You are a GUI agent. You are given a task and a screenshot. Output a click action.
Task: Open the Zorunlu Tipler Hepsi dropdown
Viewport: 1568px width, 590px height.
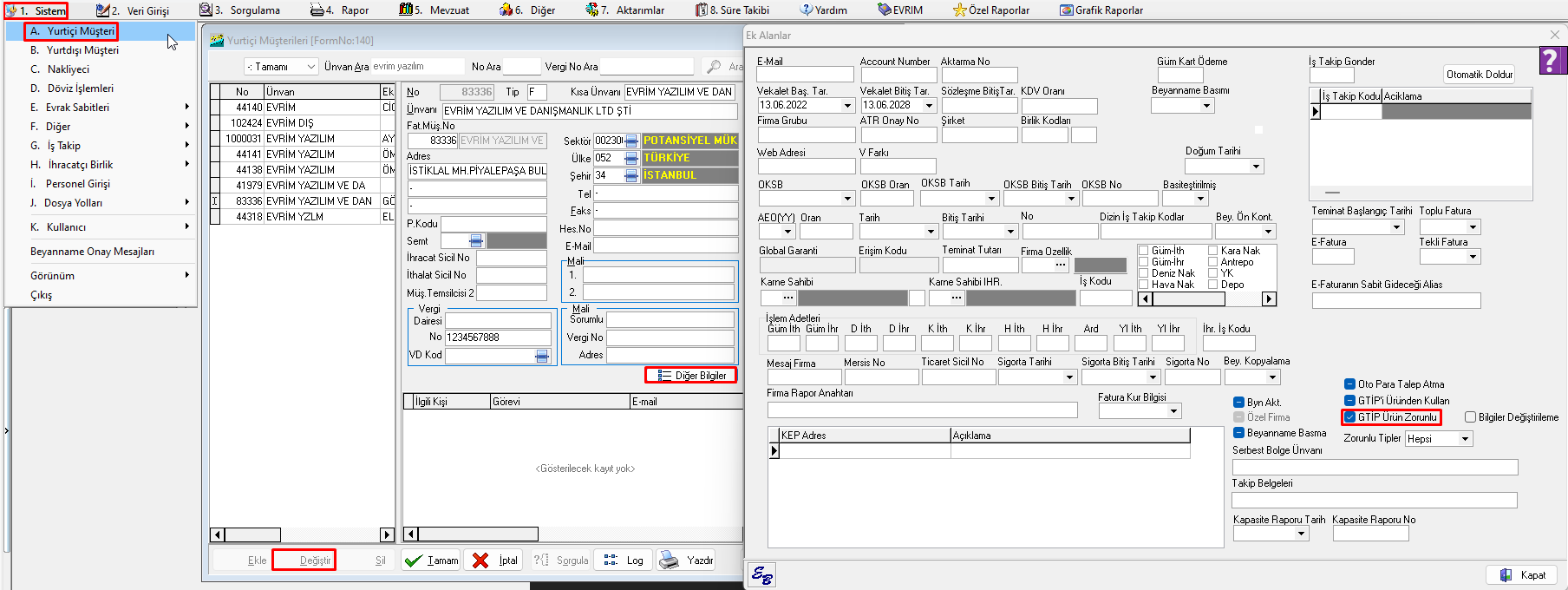coord(1465,439)
